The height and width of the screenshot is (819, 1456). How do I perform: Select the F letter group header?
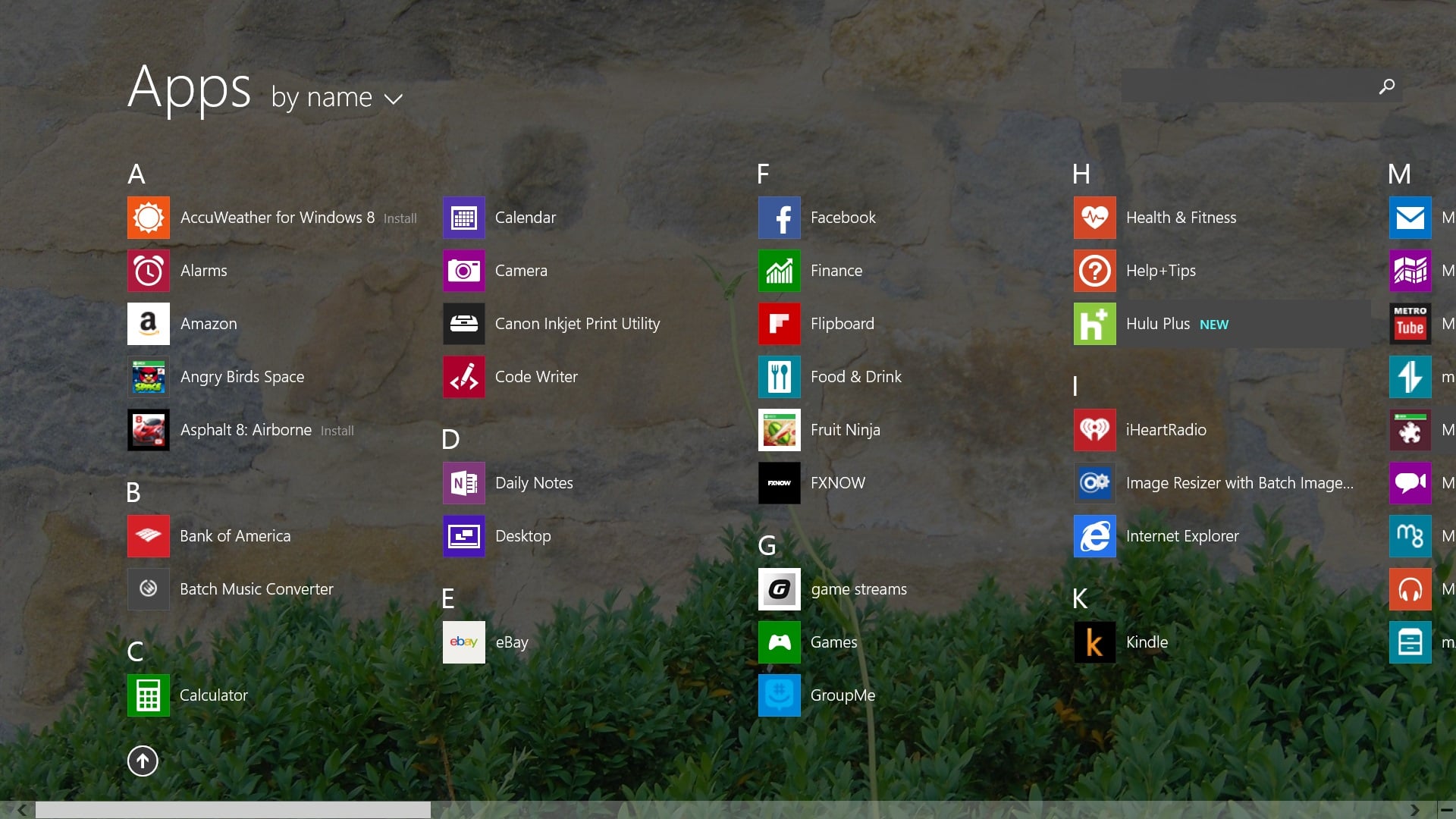click(763, 174)
